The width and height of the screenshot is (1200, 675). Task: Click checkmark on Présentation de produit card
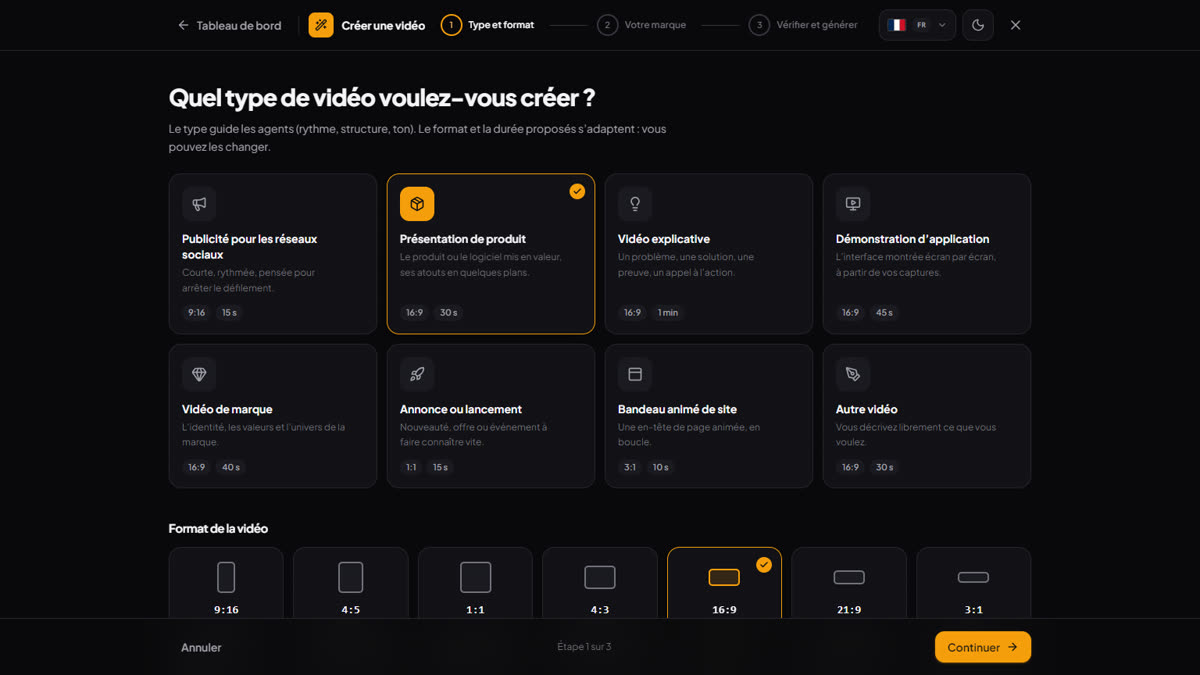(x=577, y=191)
